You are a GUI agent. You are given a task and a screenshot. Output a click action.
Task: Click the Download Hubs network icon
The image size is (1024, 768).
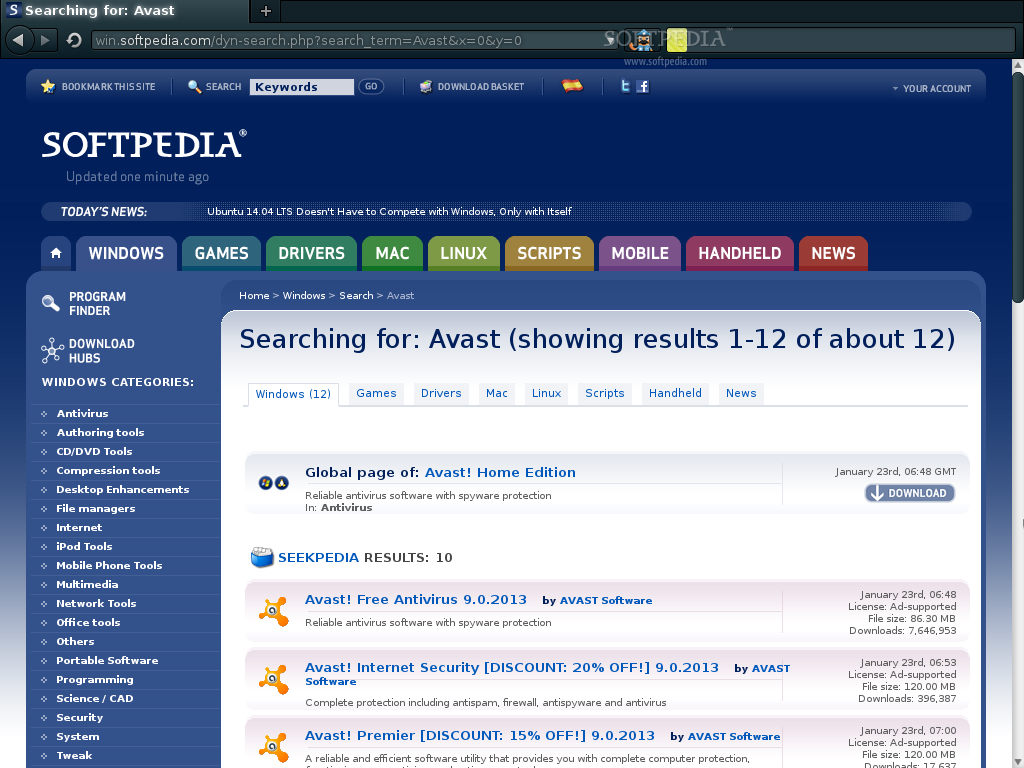(x=52, y=351)
